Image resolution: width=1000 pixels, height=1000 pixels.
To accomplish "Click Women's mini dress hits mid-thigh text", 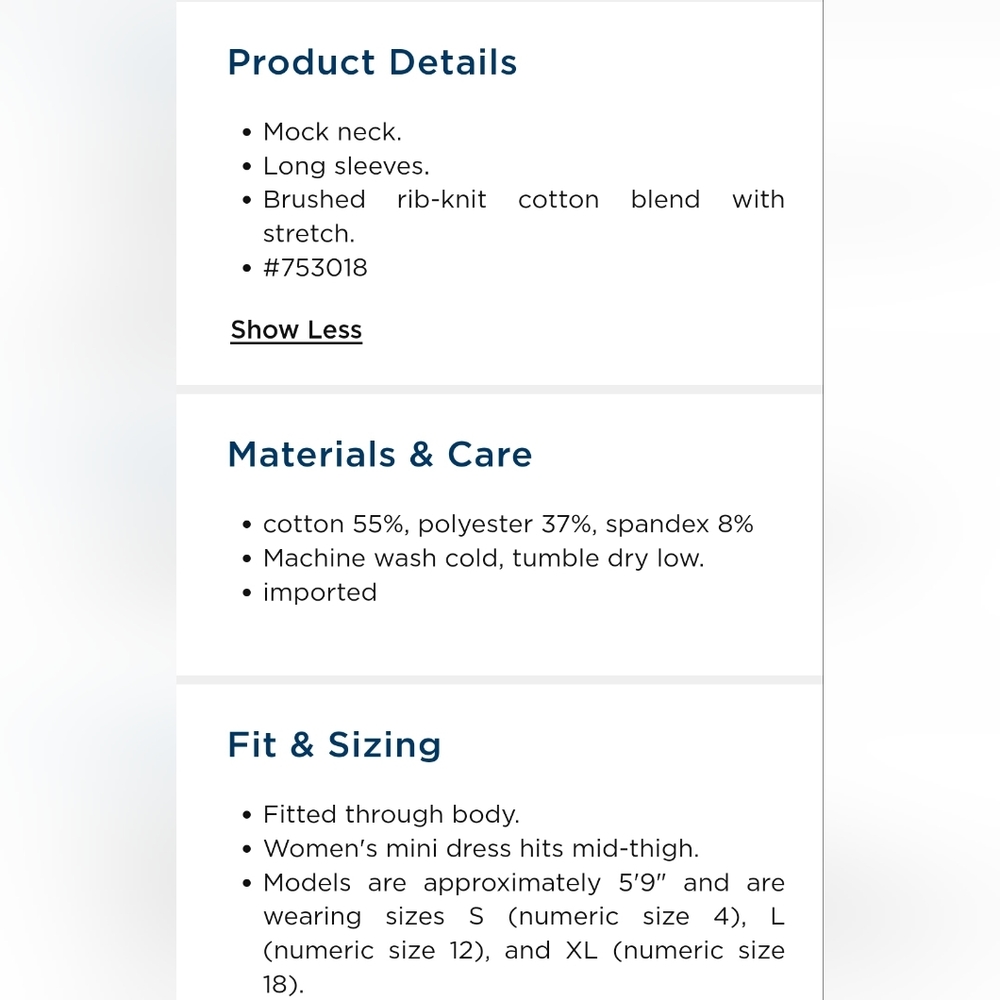I will tap(481, 849).
